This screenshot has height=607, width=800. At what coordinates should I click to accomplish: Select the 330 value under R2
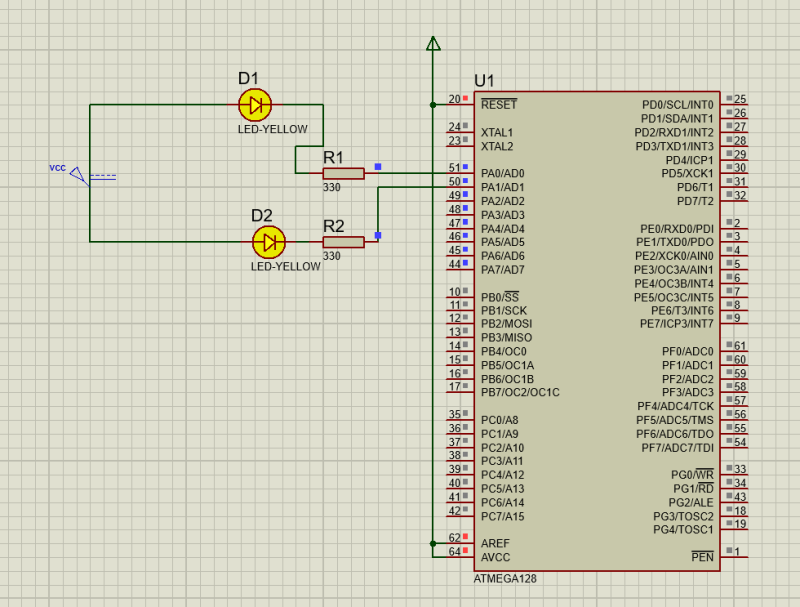331,255
